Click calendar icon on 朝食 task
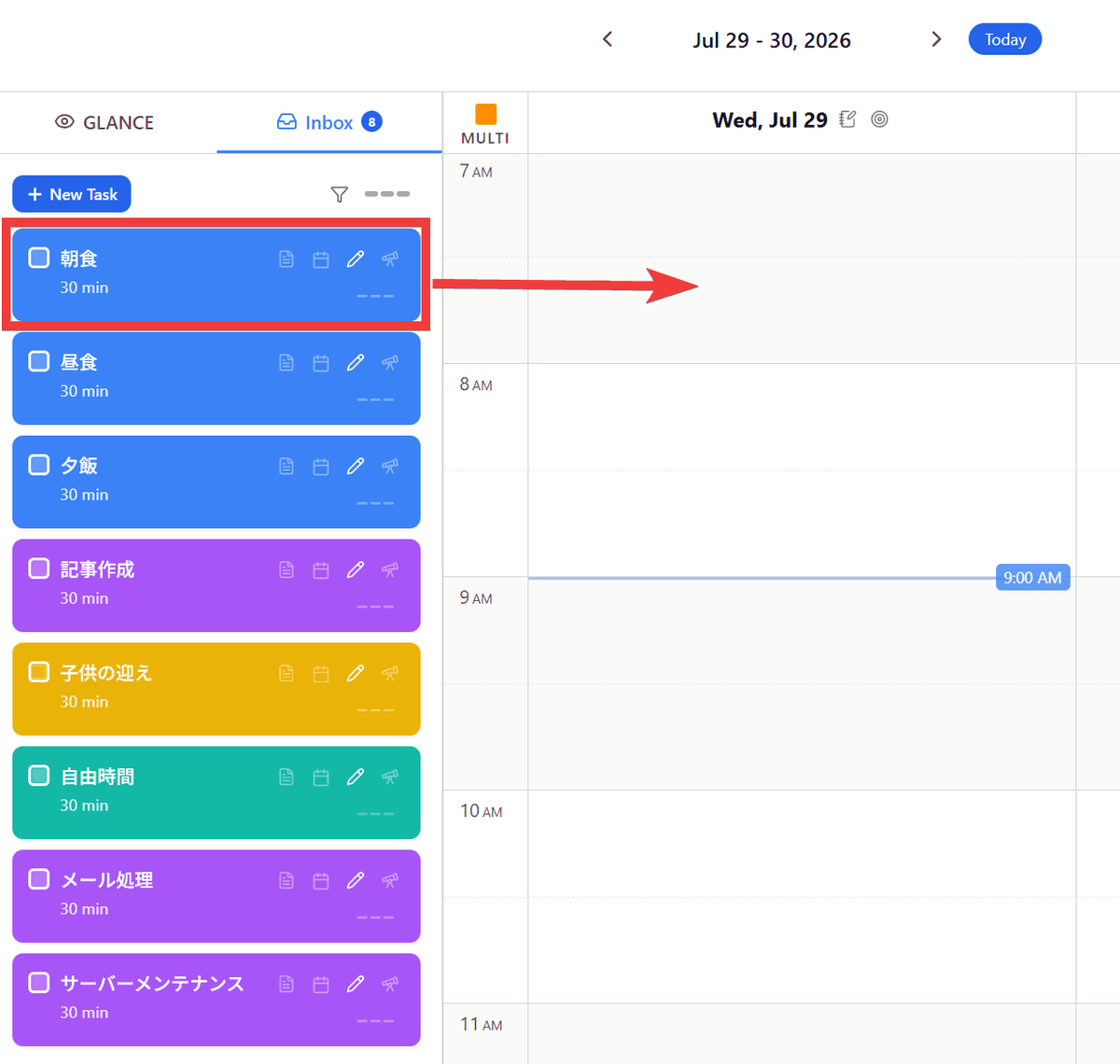1120x1064 pixels. [x=321, y=259]
